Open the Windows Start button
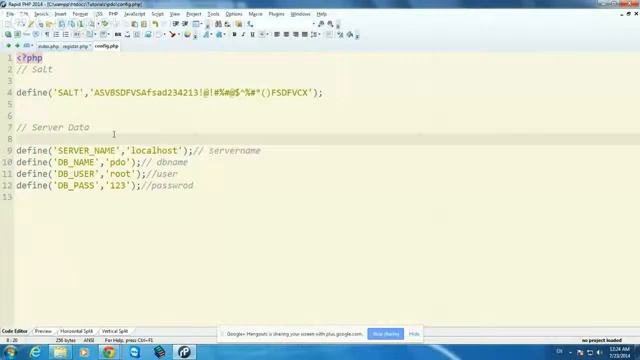 pyautogui.click(x=10, y=352)
